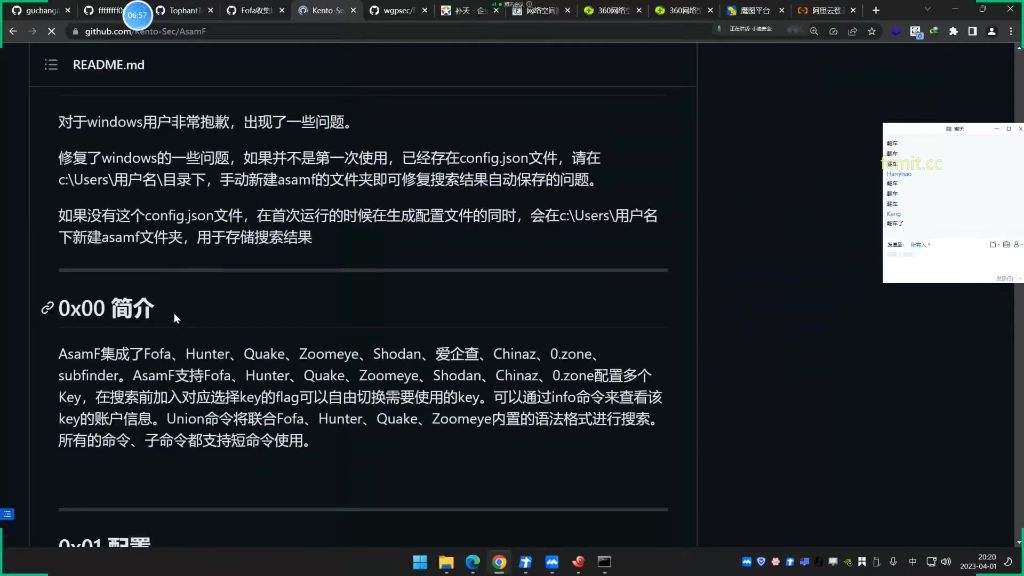Switch to the 补天 tab
Screen dimensions: 1024x576
coord(470,10)
